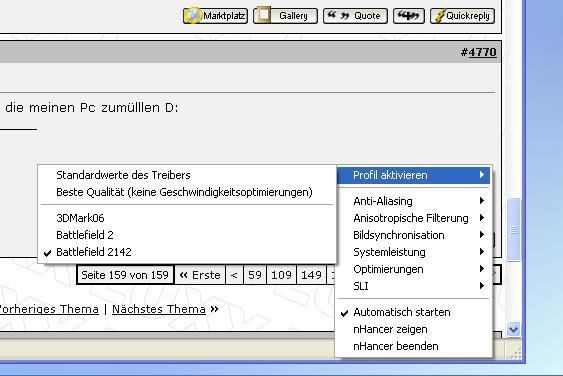Screen dimensions: 563x376
Task: Expand the Bildsynchronisation submenu
Action: (x=413, y=235)
